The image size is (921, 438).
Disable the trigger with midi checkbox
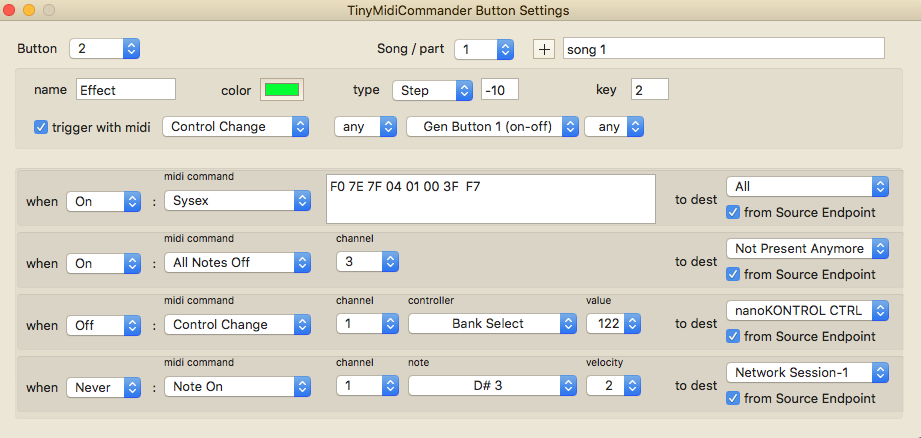(x=41, y=127)
